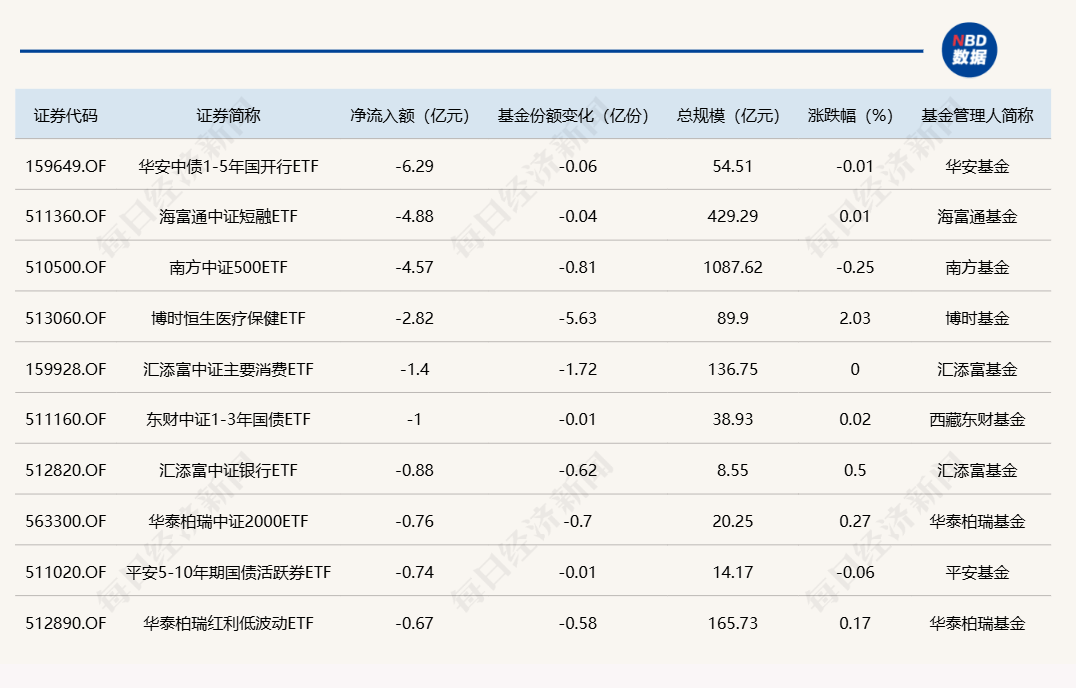Click the 净流入额（亿元）column header

tap(410, 115)
